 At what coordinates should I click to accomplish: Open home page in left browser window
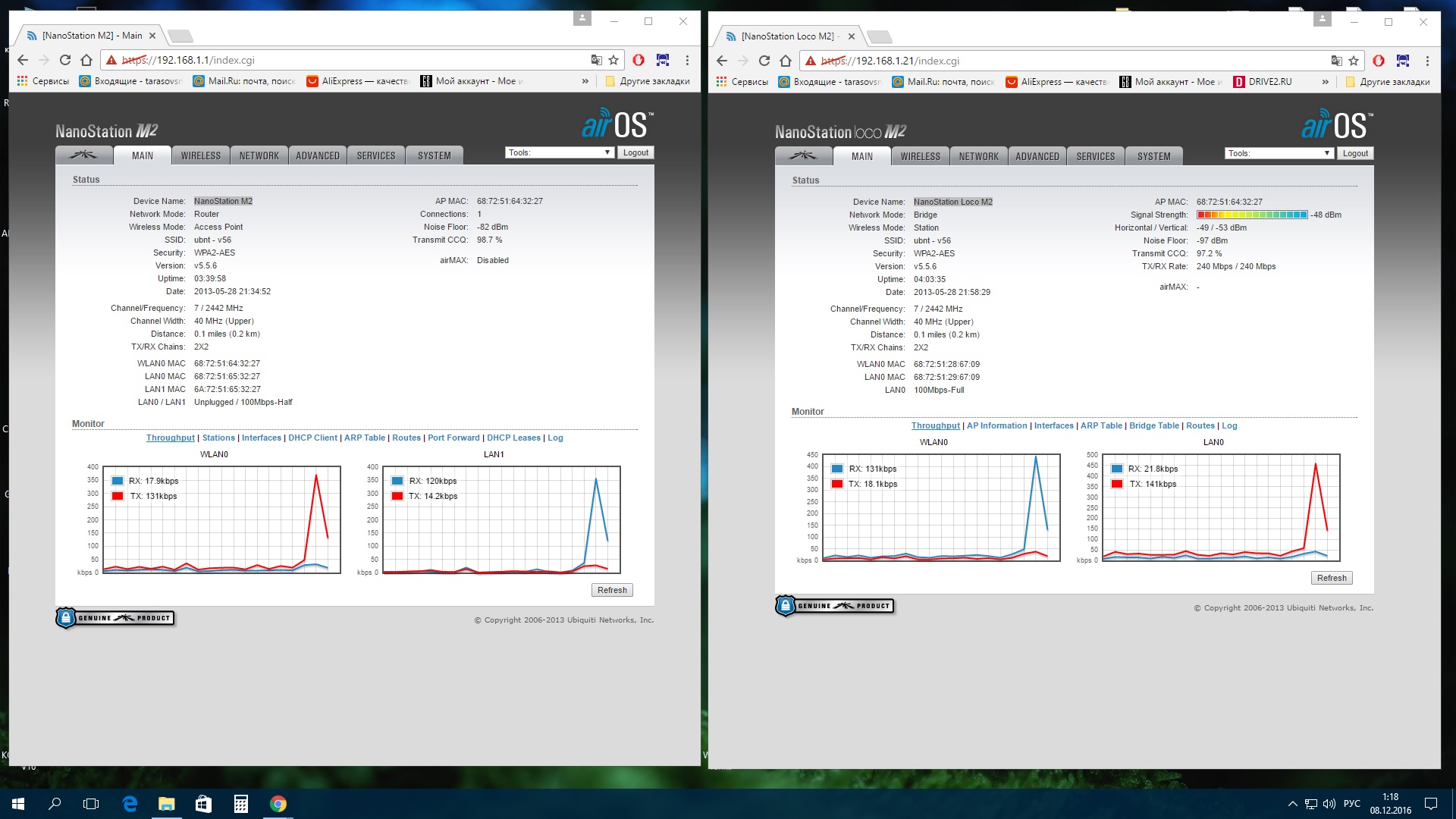(x=86, y=60)
